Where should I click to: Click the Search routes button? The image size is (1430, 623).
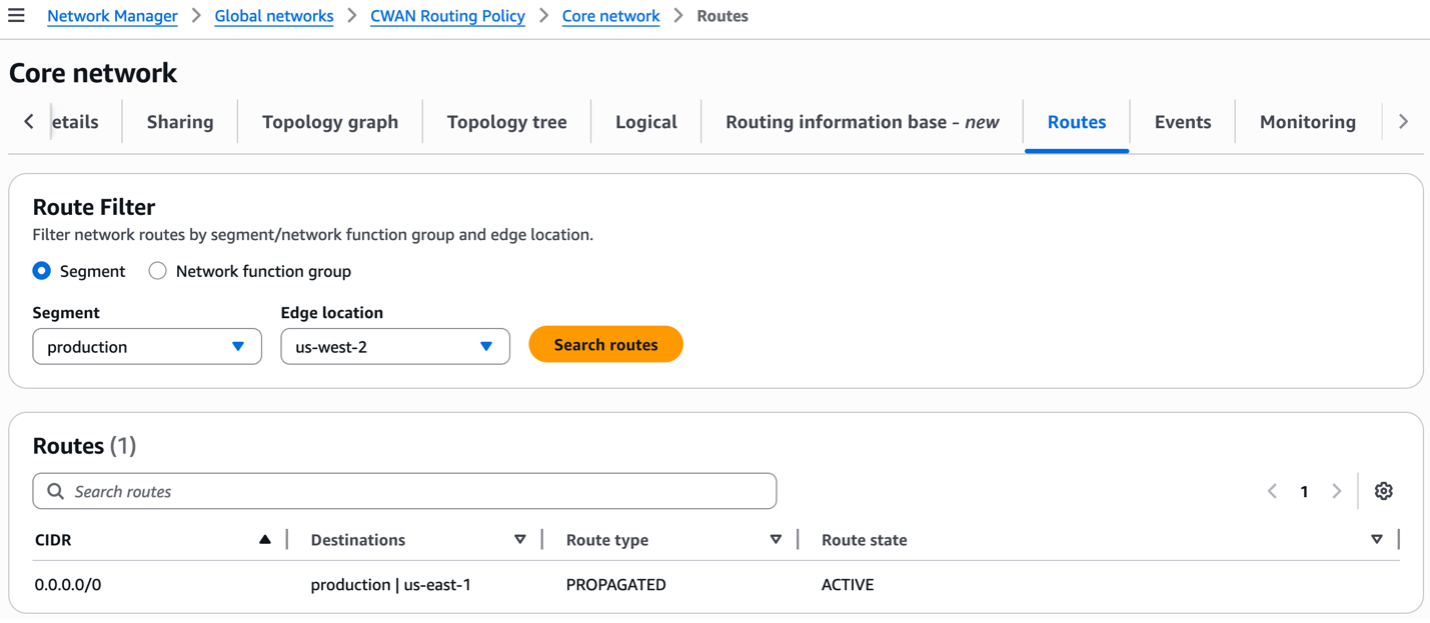605,344
